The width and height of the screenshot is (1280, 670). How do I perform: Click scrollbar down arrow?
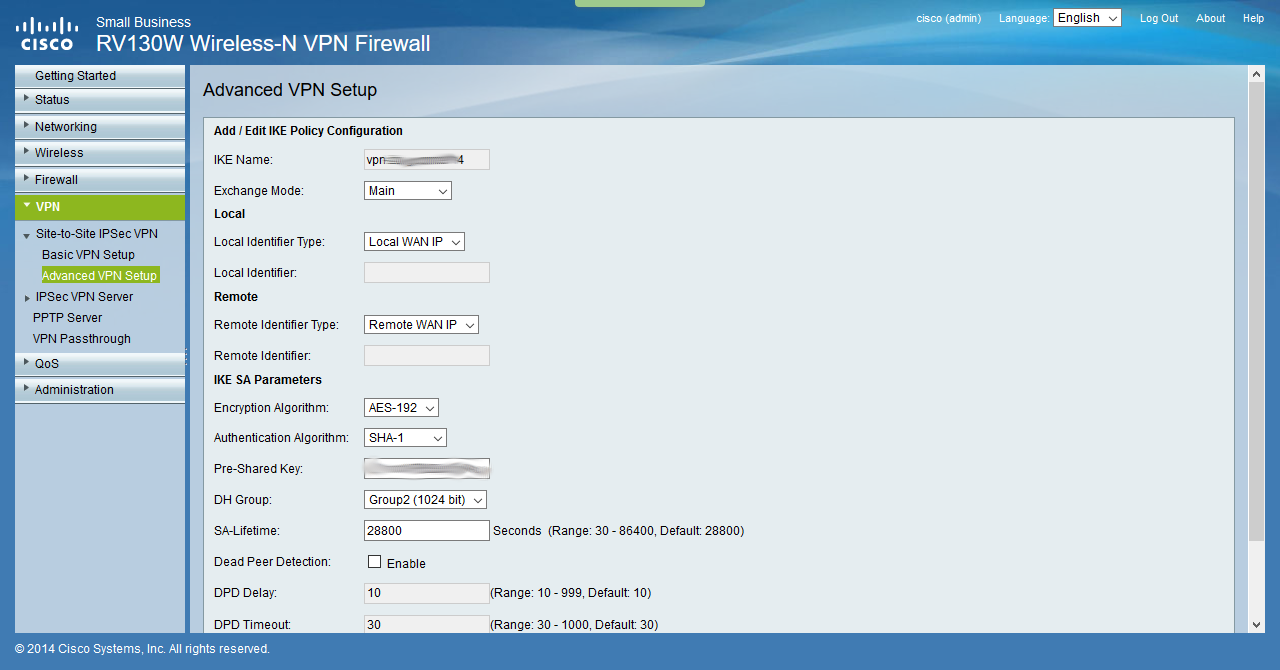coord(1257,625)
